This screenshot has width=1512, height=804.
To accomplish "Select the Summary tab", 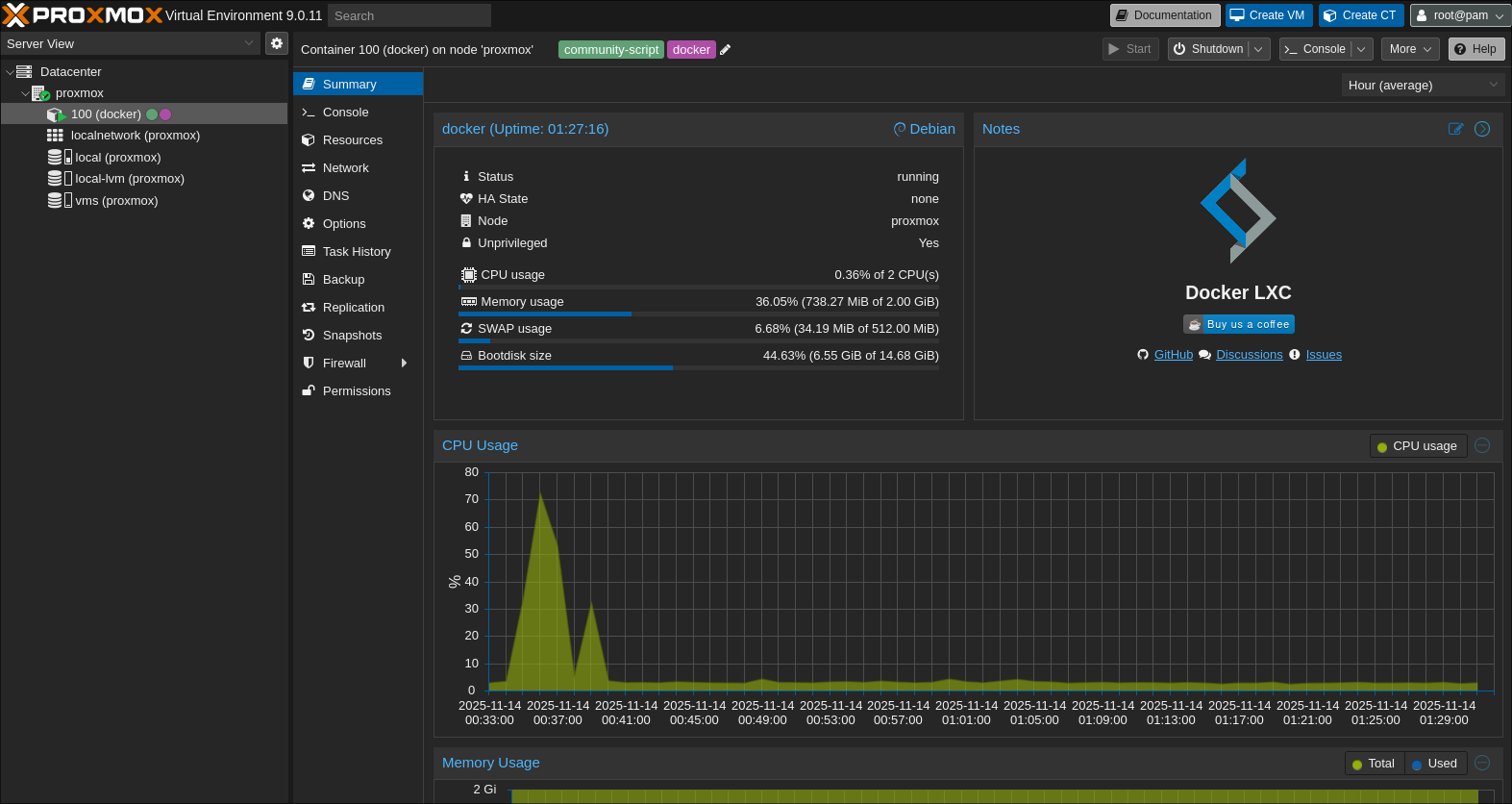I will pyautogui.click(x=358, y=85).
